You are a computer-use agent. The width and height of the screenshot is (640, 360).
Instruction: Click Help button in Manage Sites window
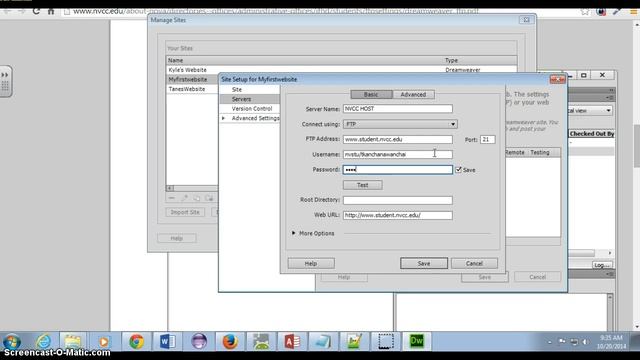[x=177, y=238]
